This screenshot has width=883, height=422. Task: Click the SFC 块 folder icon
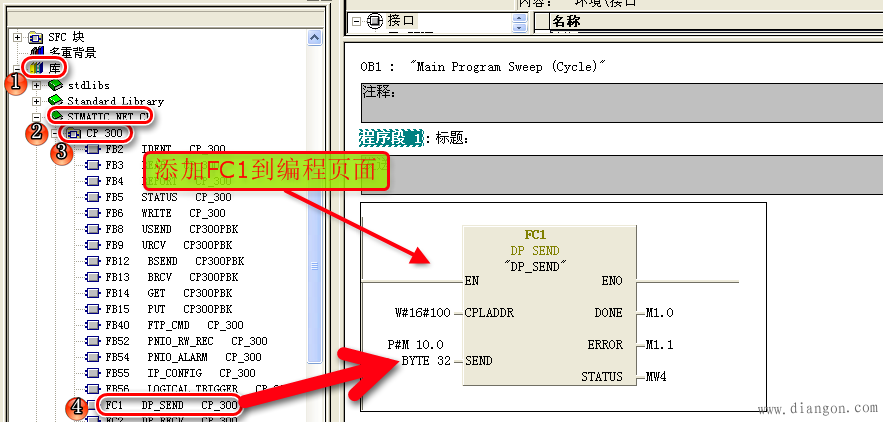tap(36, 36)
